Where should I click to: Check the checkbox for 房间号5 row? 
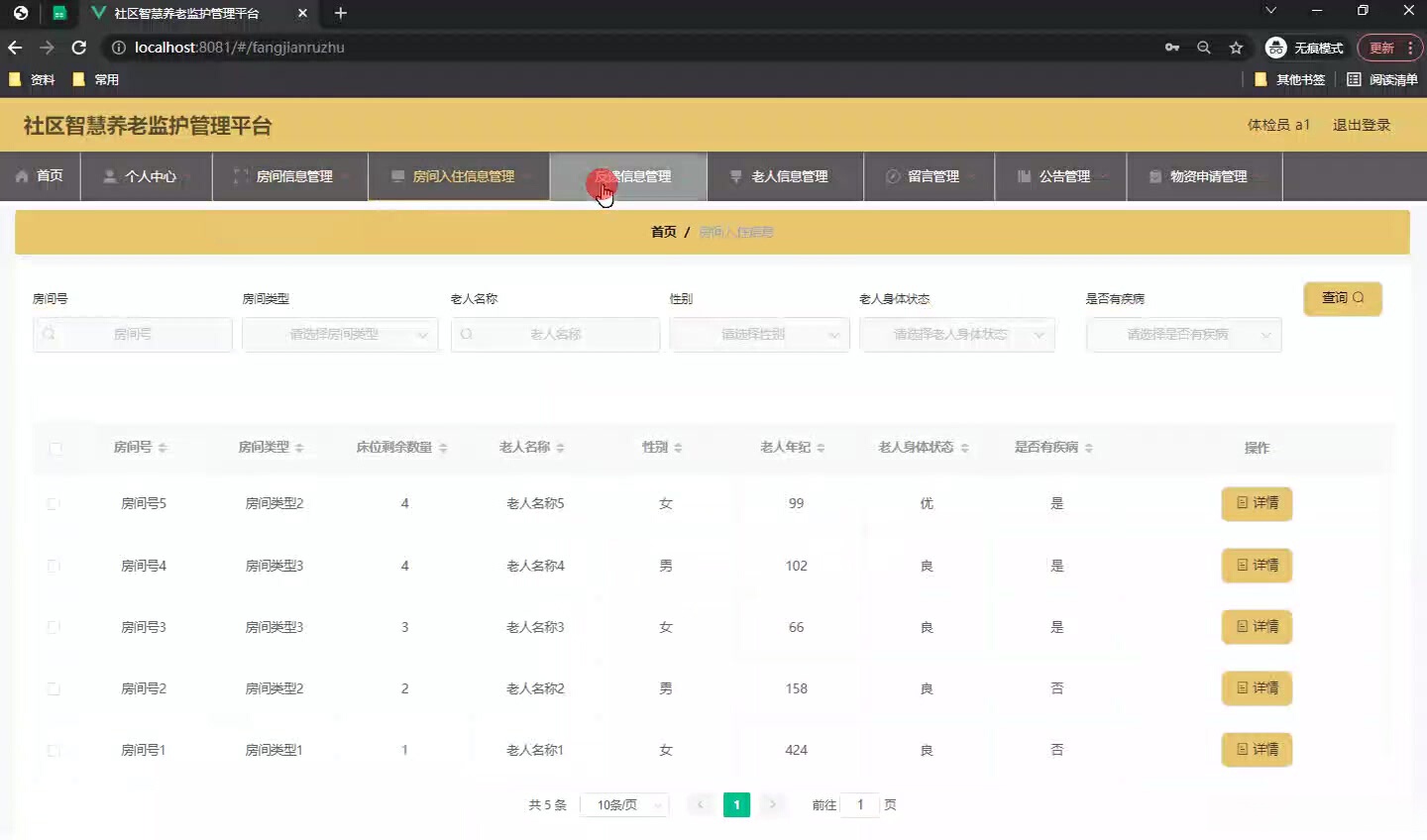55,503
